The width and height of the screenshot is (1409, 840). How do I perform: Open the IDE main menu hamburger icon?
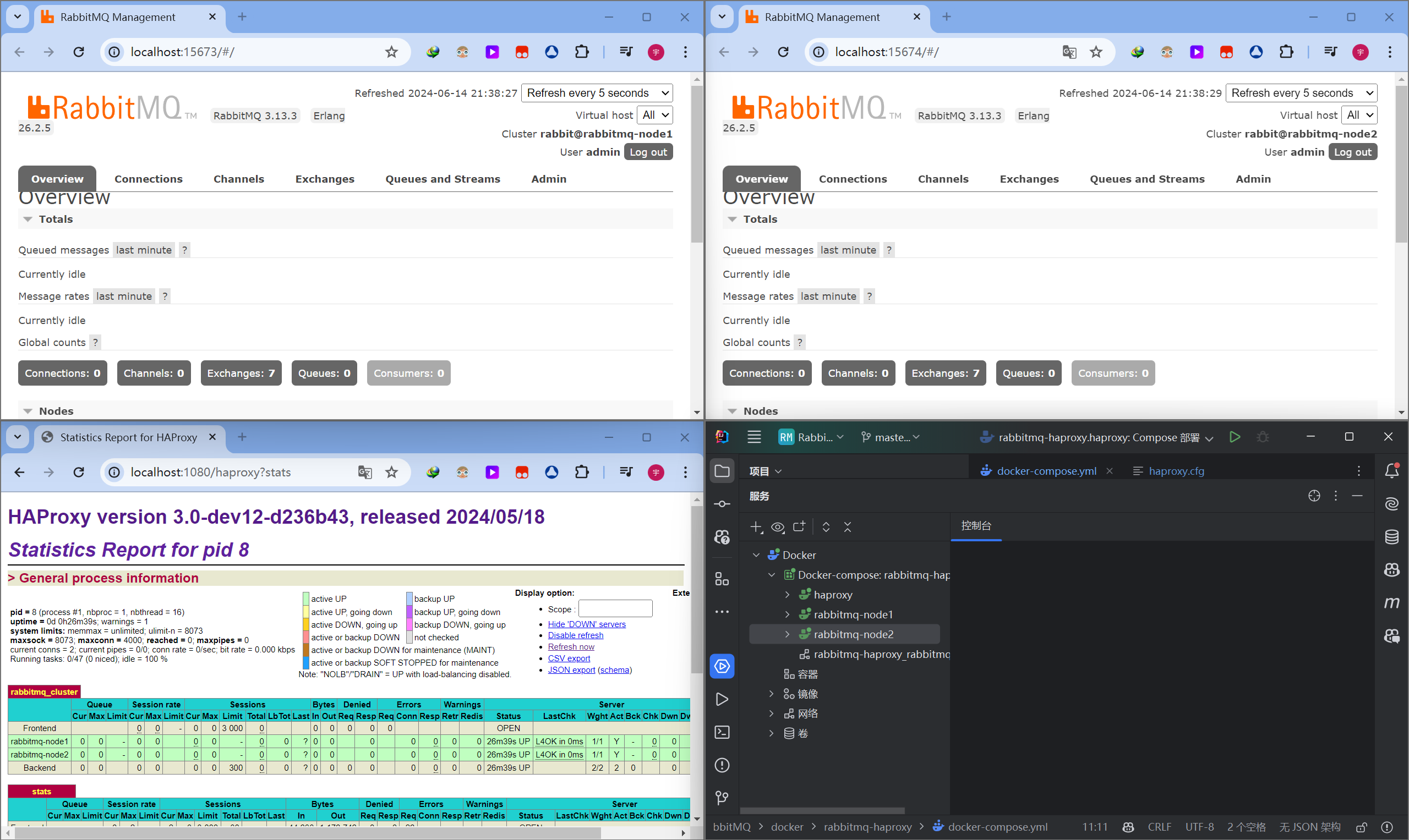[x=754, y=437]
